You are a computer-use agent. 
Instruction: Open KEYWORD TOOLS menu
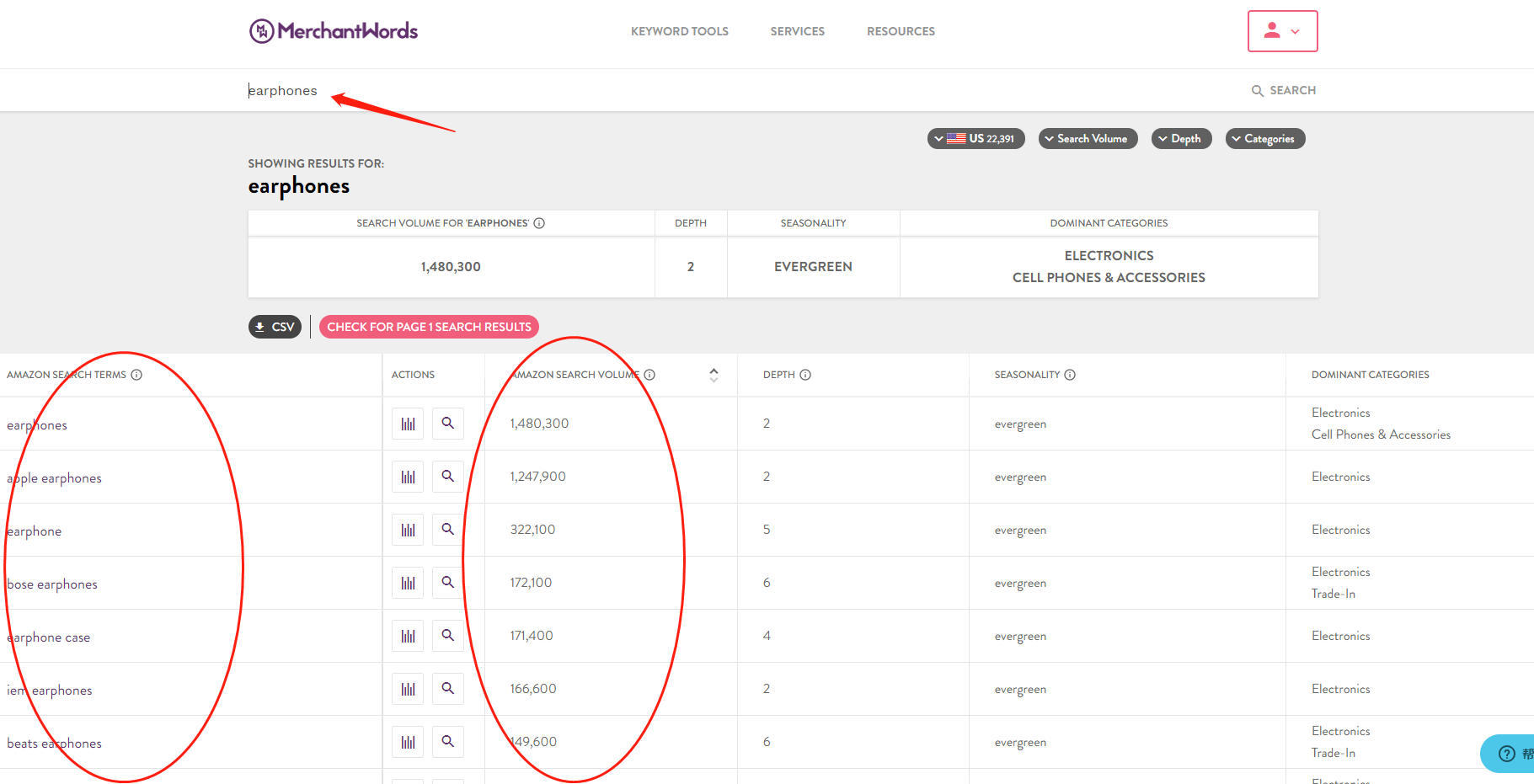coord(679,31)
